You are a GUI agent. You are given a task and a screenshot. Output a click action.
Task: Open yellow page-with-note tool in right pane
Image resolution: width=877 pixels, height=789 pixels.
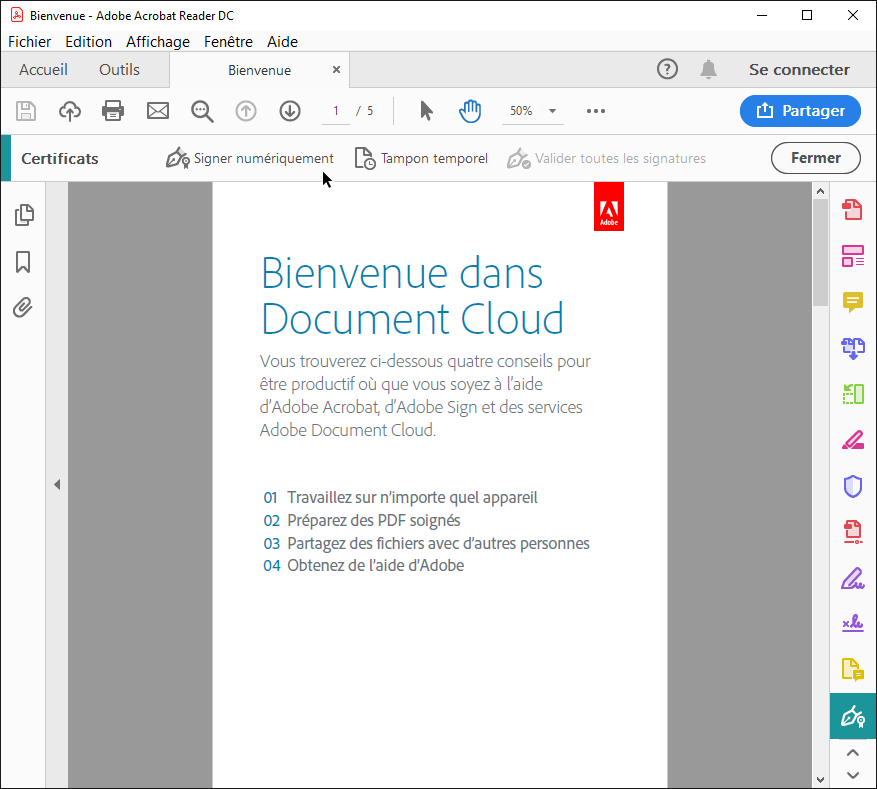(852, 669)
